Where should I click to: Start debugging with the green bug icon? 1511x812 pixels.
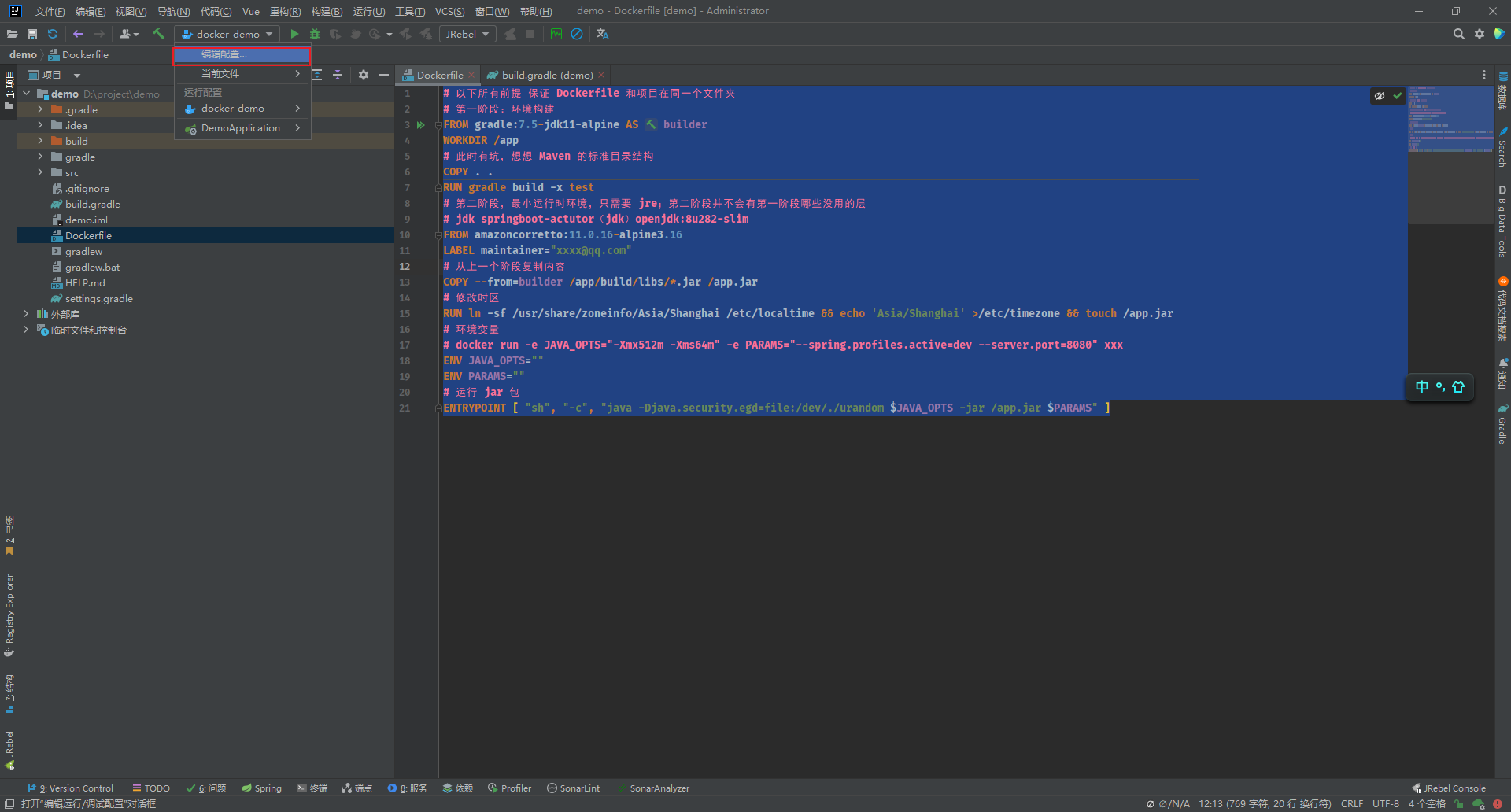[x=315, y=34]
